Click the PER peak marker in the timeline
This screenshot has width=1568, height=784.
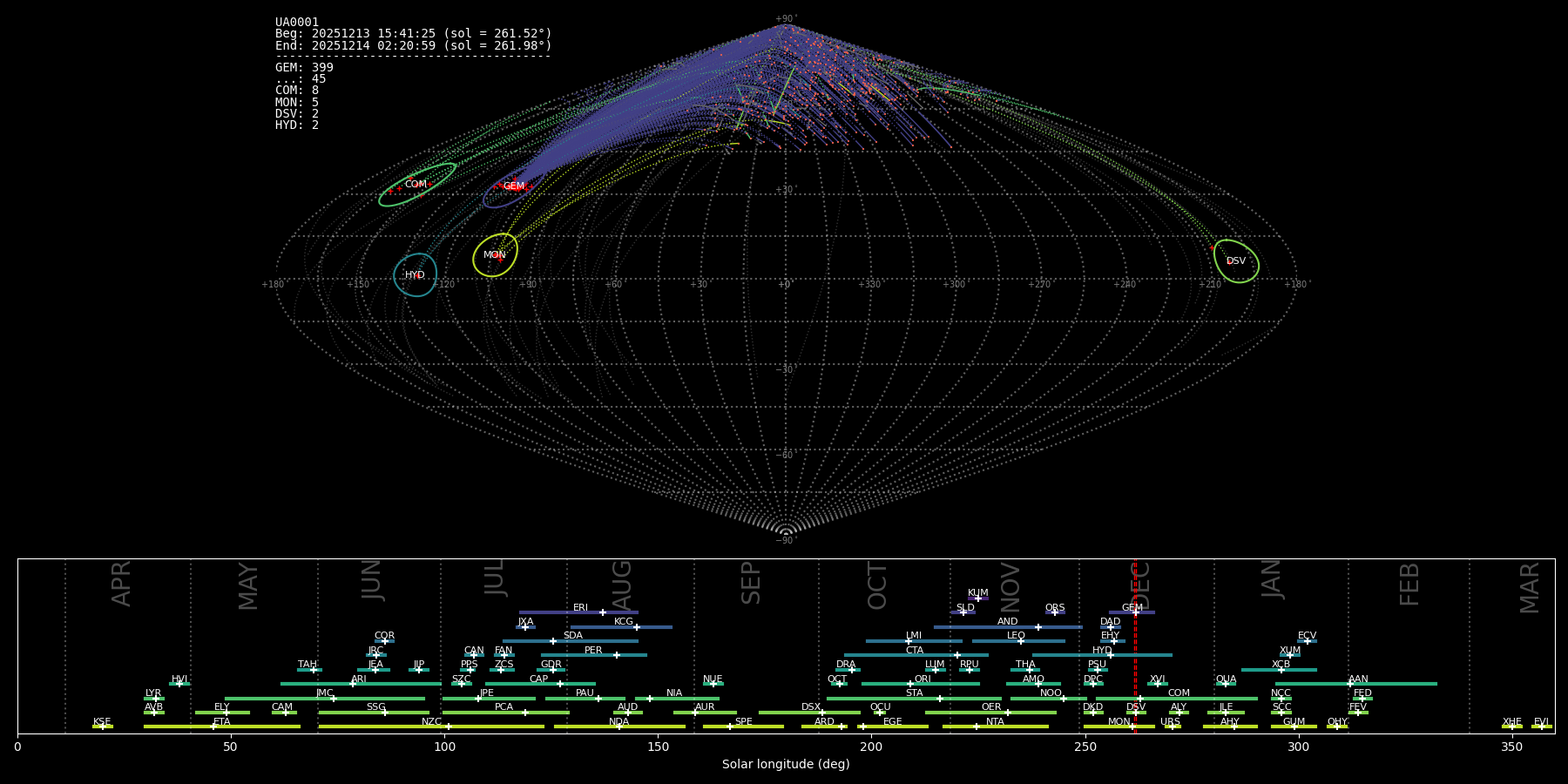[617, 655]
